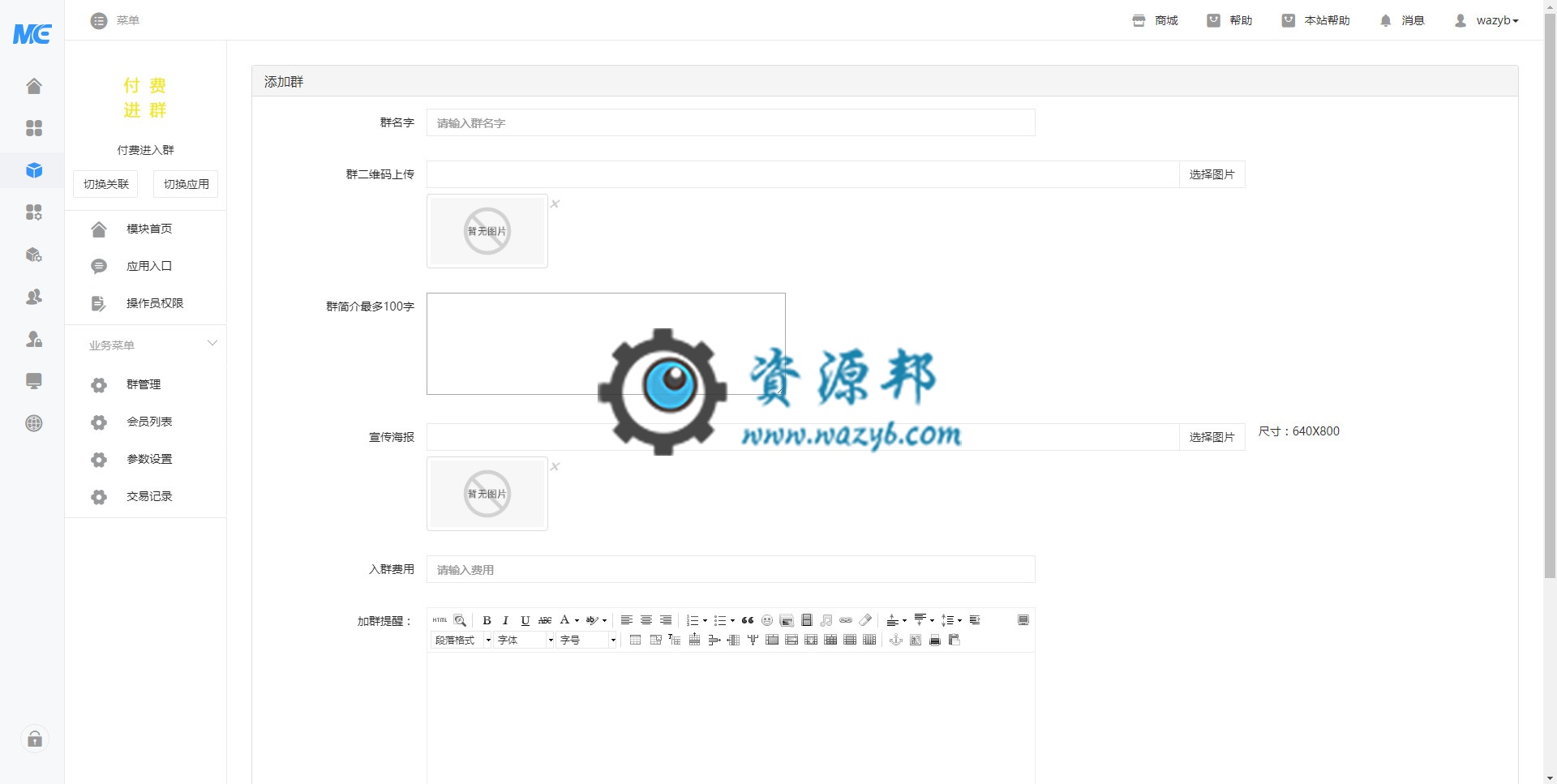Apply strikethrough in the editor toolbar

(x=545, y=620)
